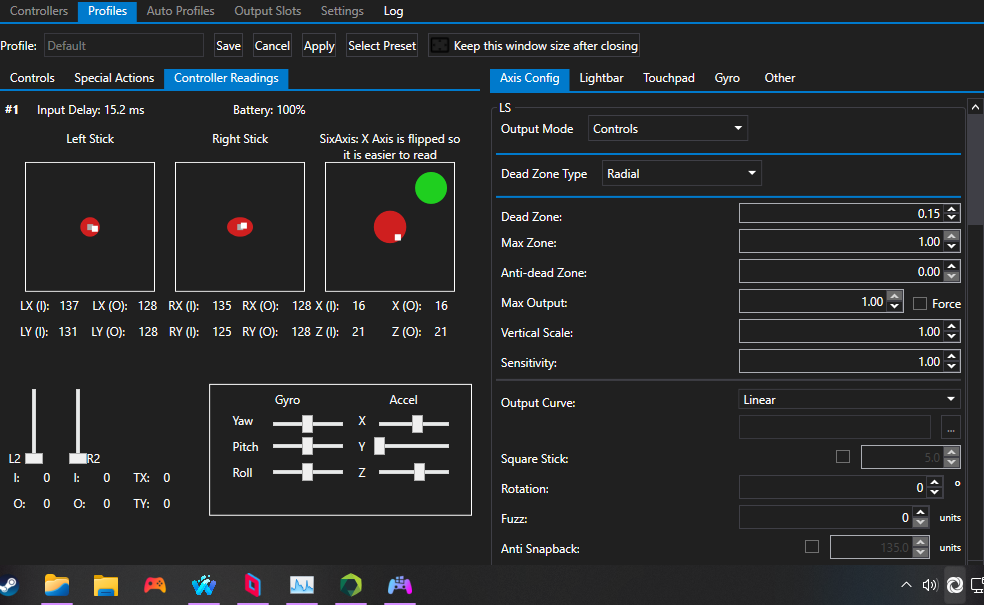Click the volume icon in the system tray

[x=929, y=585]
